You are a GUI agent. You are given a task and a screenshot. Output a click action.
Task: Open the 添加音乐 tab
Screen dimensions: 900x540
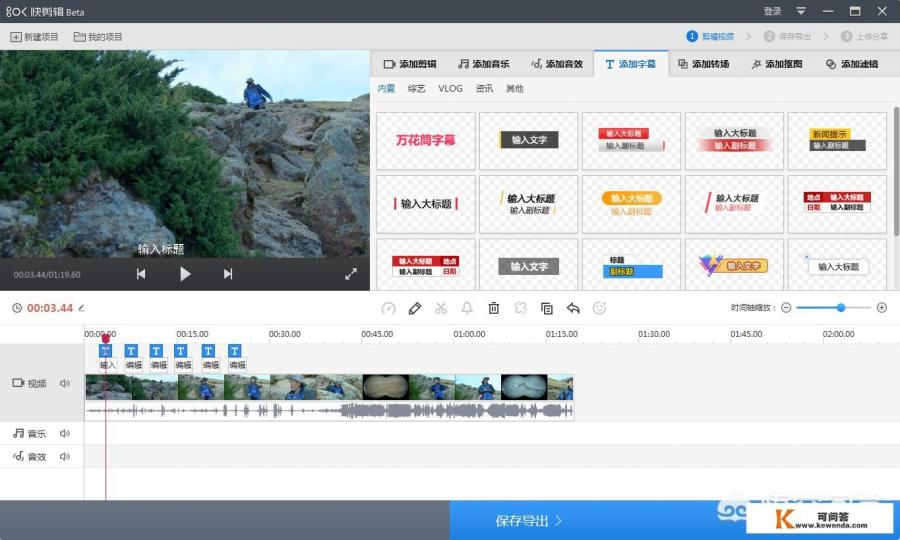point(483,64)
